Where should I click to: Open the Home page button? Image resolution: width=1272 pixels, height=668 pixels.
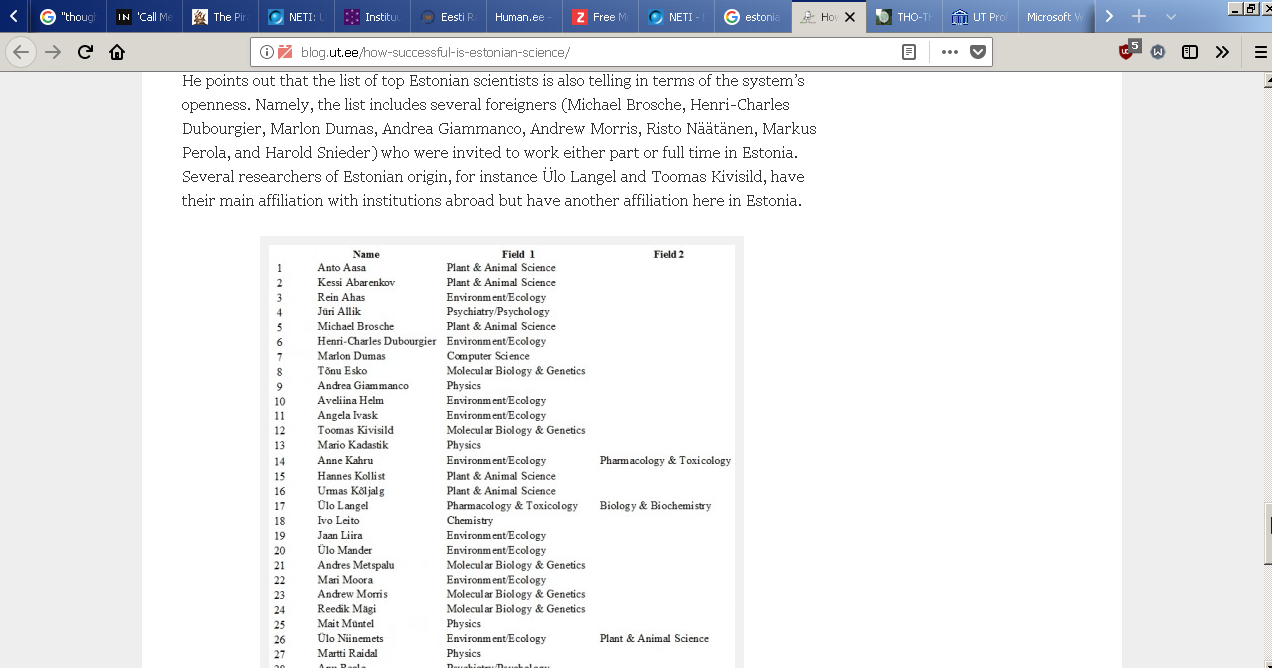pyautogui.click(x=117, y=52)
